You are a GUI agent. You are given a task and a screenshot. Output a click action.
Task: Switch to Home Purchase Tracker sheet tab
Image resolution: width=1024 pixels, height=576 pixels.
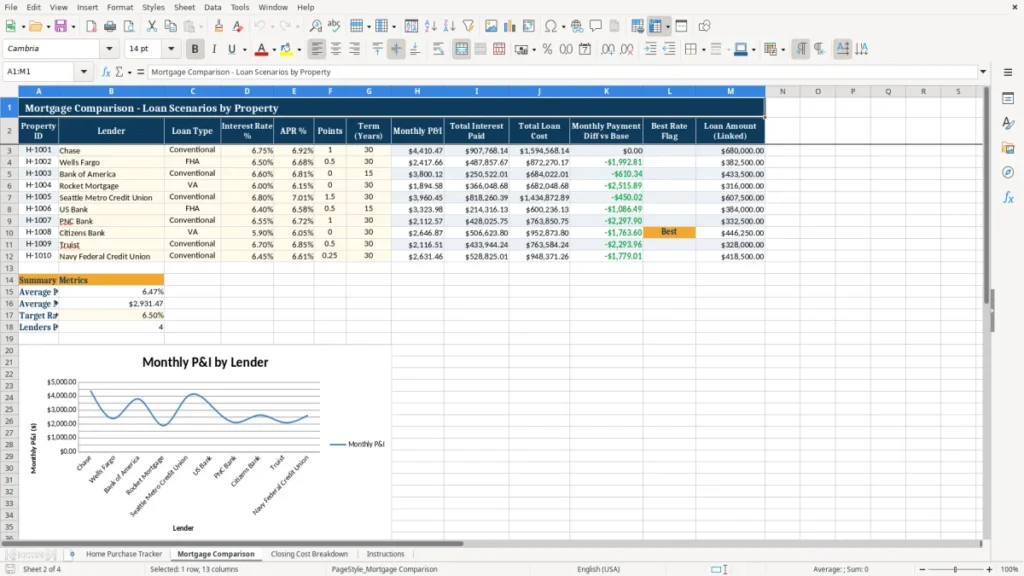[x=124, y=554]
